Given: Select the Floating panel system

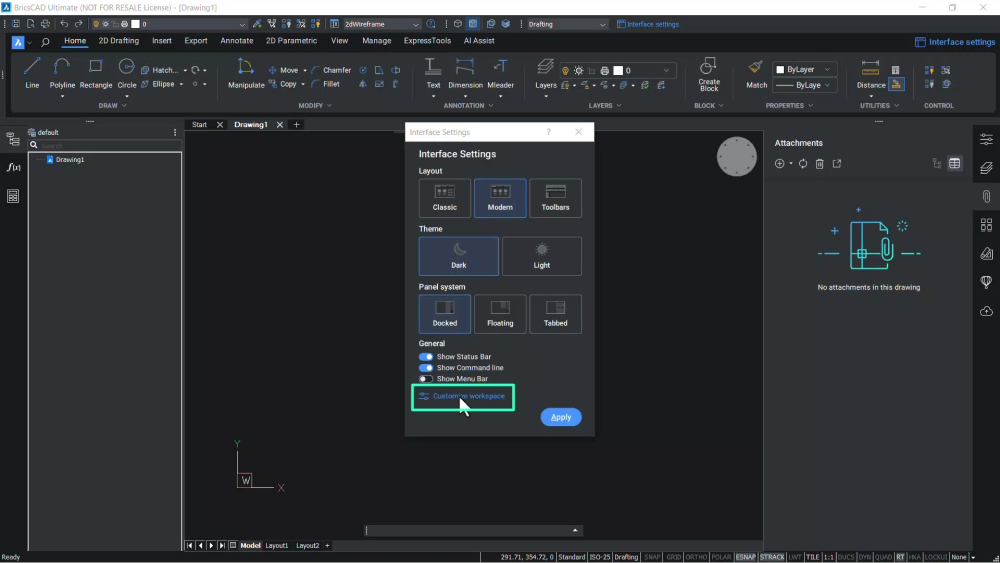Looking at the screenshot, I should click(500, 314).
